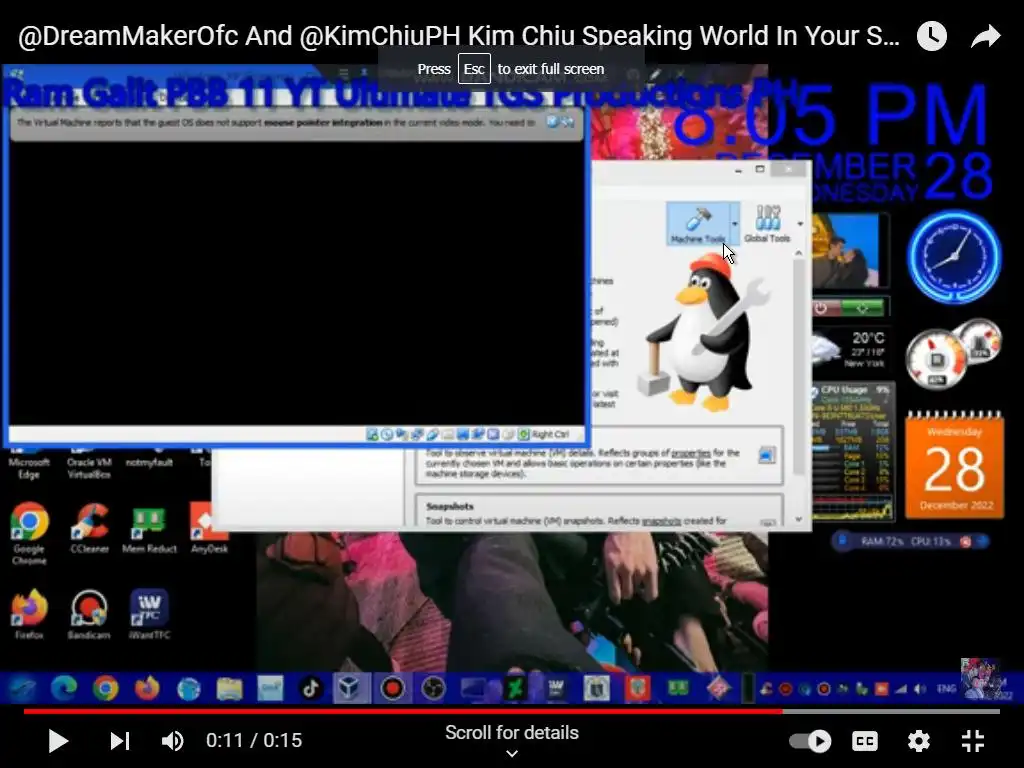The width and height of the screenshot is (1024, 768).
Task: Select the VirtualBox taskbar button
Action: coord(351,688)
